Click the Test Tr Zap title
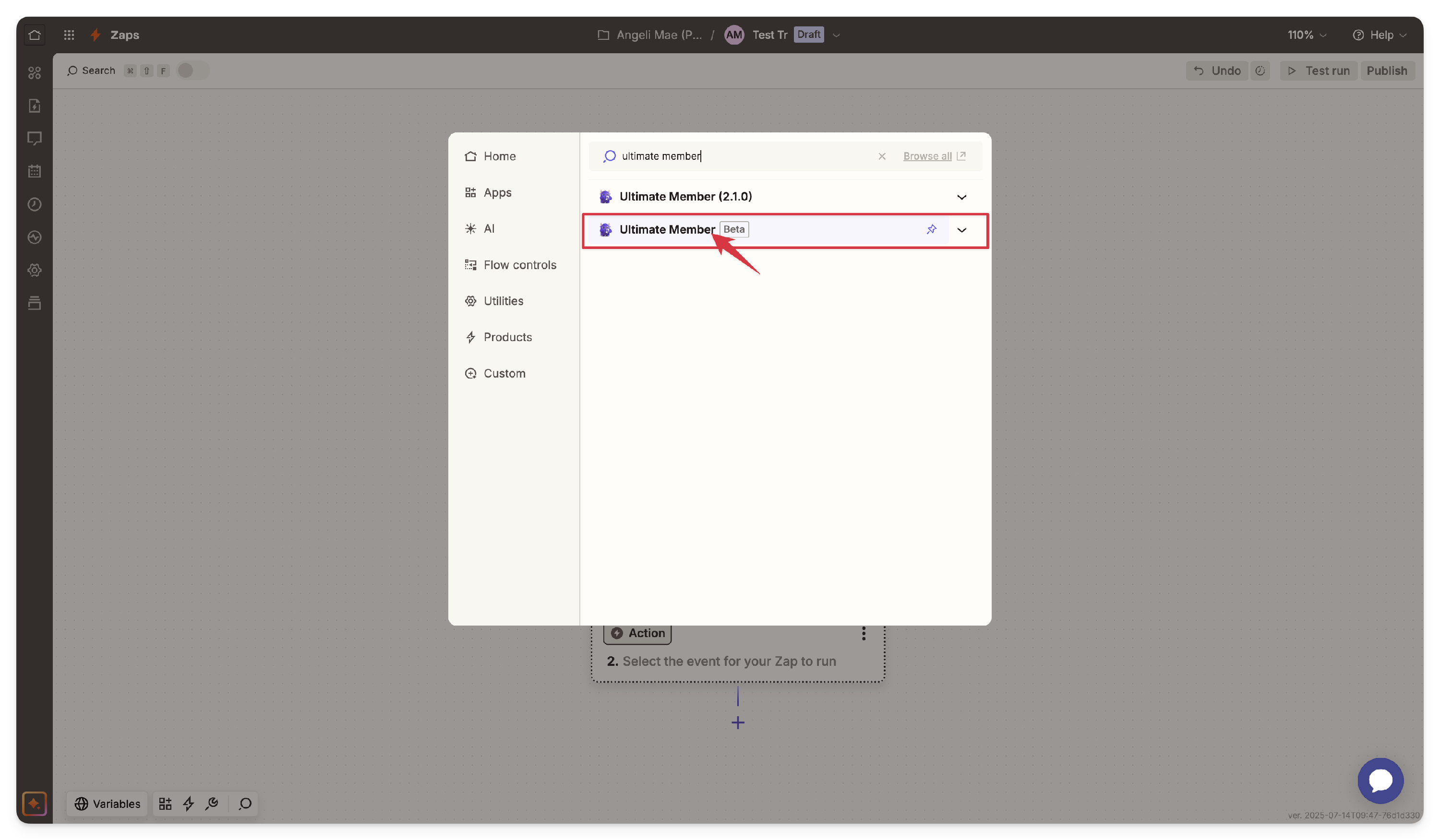 coord(769,35)
